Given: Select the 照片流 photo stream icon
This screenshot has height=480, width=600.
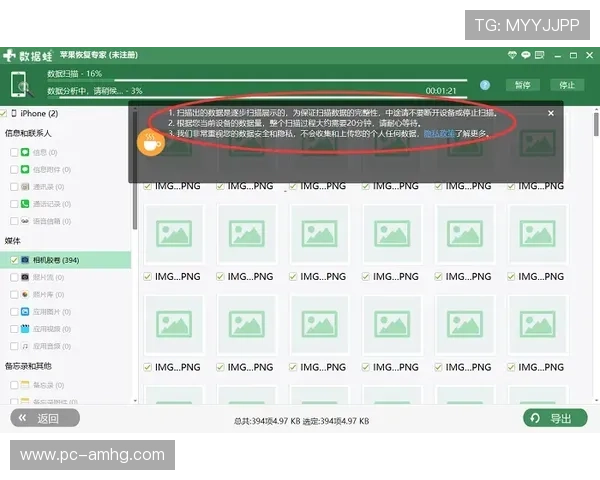Looking at the screenshot, I should click(x=25, y=278).
